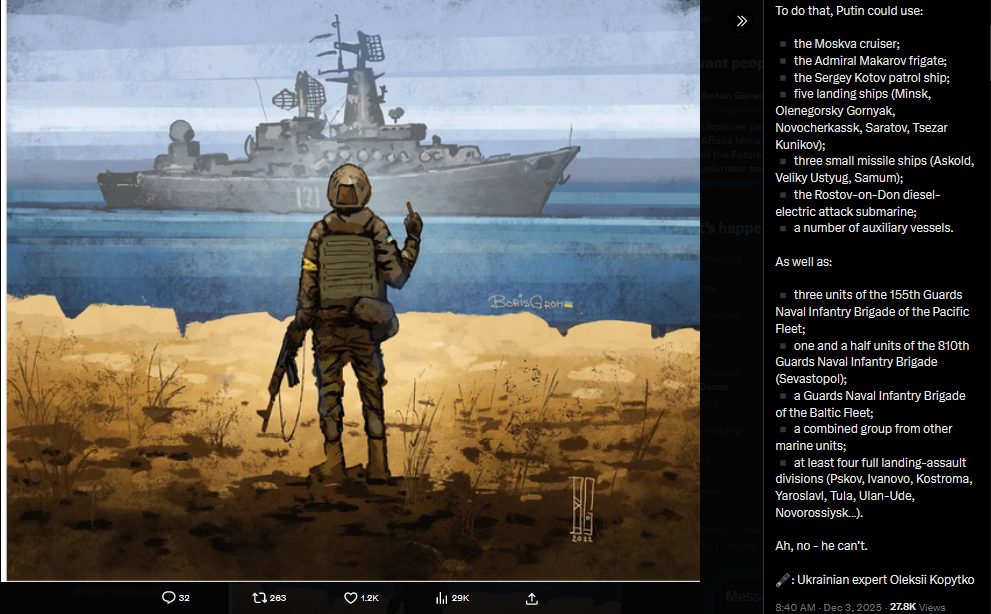Select bullet about 810th Guards Naval Infantry Brigade
Image resolution: width=991 pixels, height=614 pixels.
(872, 362)
